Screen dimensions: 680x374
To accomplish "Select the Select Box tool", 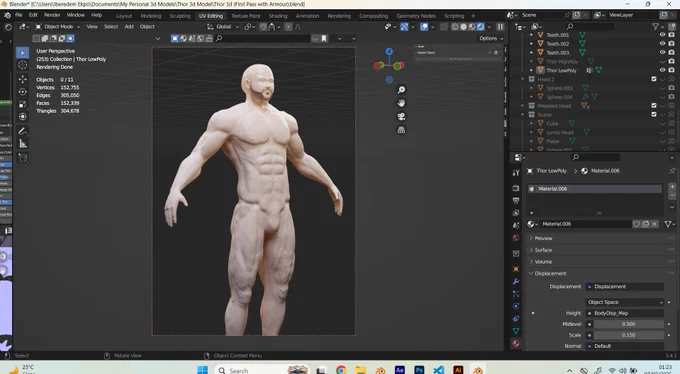I will point(23,52).
